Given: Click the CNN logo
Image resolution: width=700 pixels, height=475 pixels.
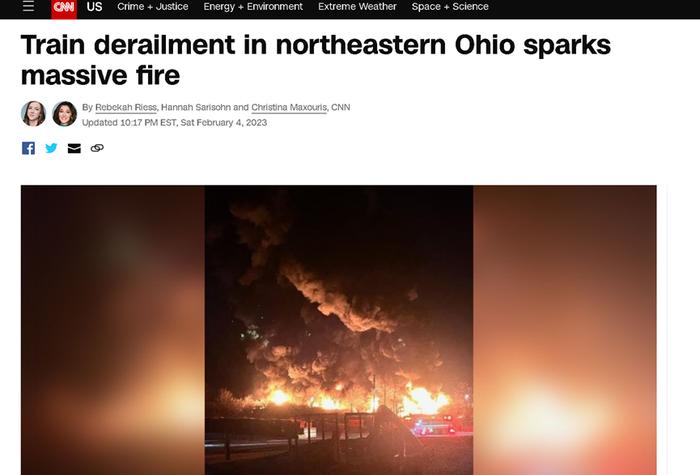Looking at the screenshot, I should coord(64,8).
